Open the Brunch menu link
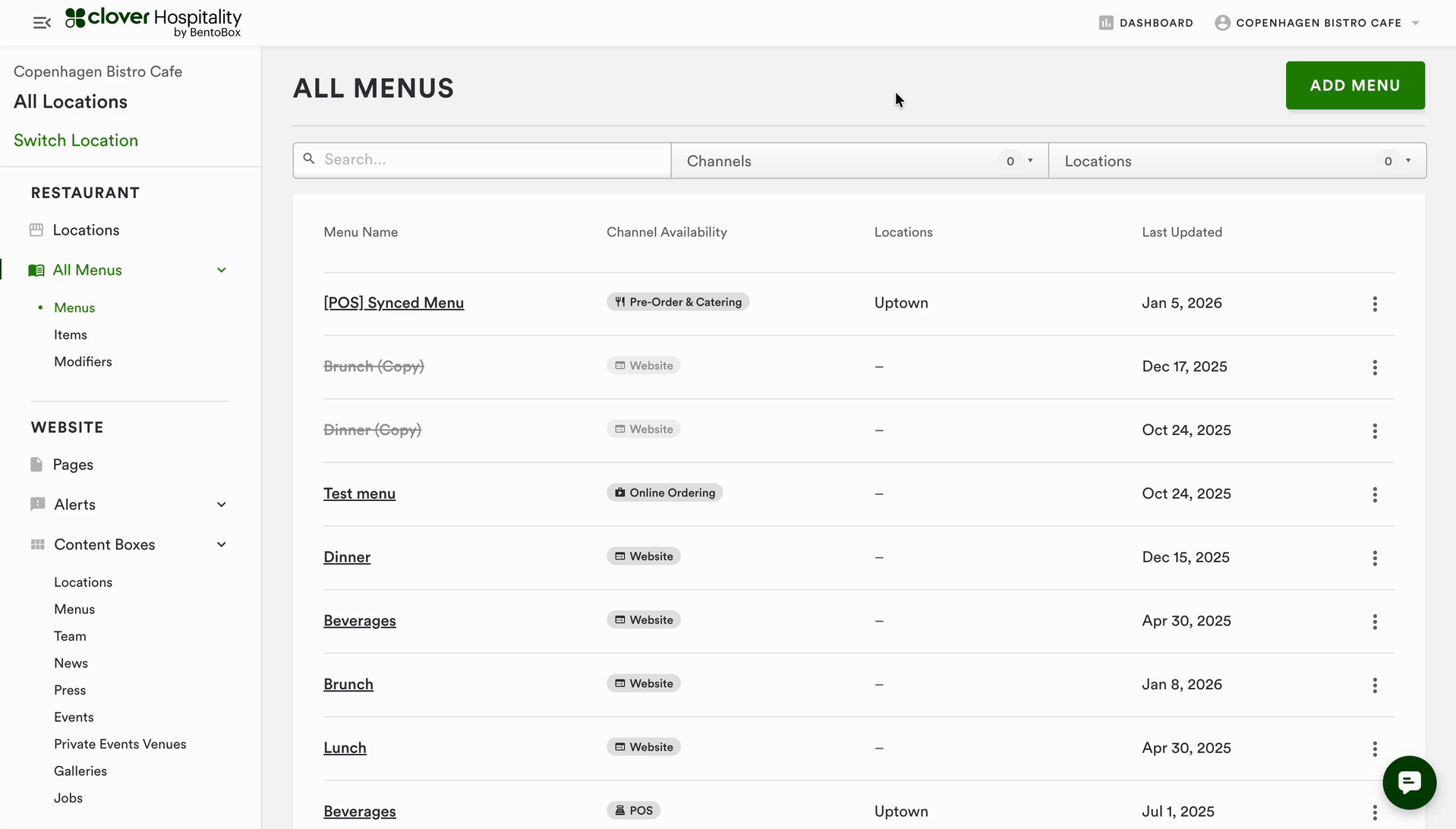This screenshot has height=829, width=1456. pos(348,684)
